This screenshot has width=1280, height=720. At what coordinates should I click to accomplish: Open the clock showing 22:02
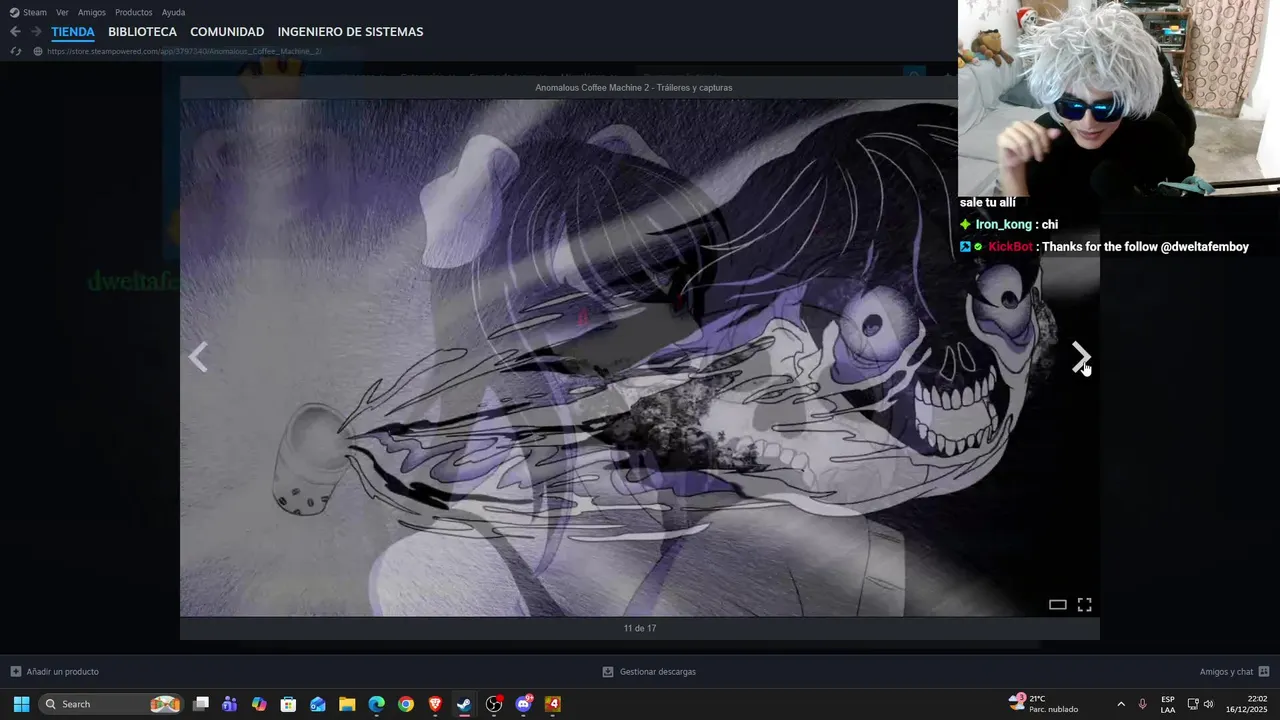(x=1247, y=704)
